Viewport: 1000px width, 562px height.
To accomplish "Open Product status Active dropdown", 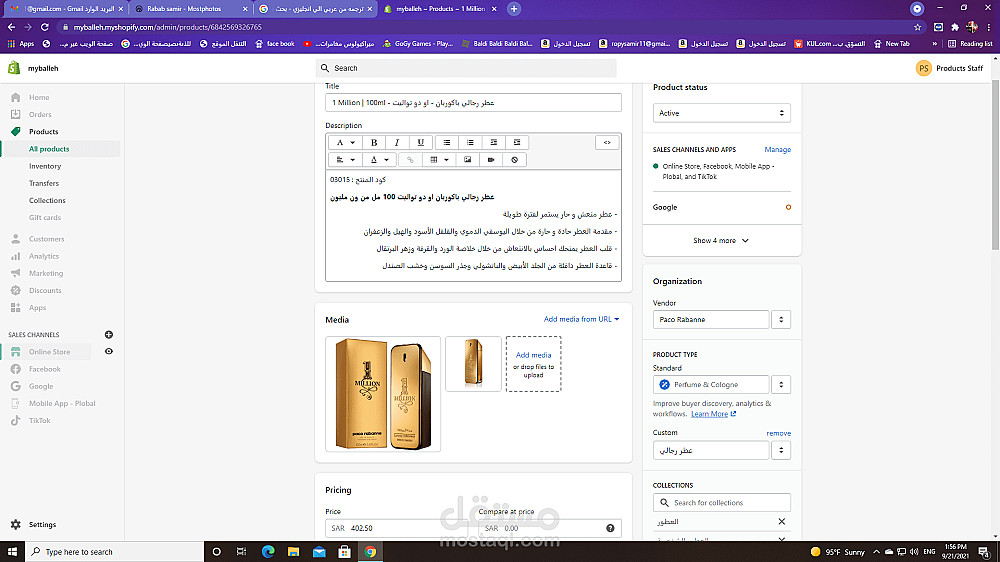I will (721, 113).
